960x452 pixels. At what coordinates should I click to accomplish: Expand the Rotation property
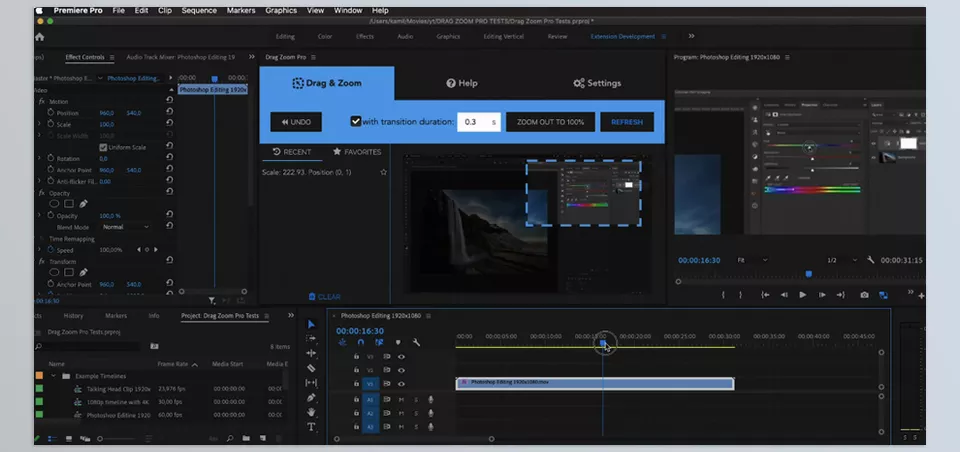click(40, 158)
